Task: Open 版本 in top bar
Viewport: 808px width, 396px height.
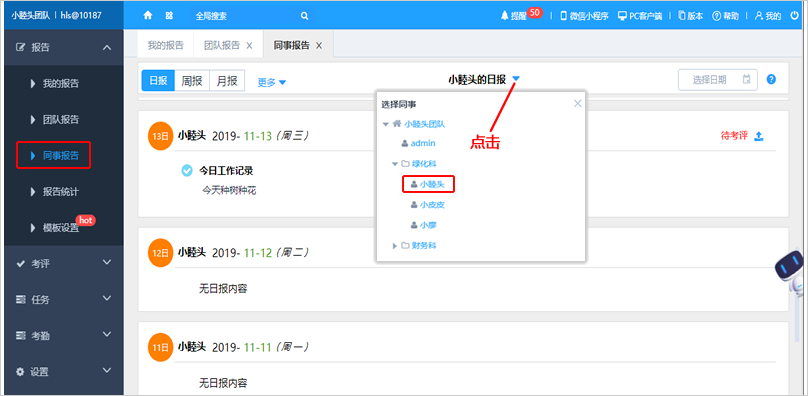Action: [691, 16]
